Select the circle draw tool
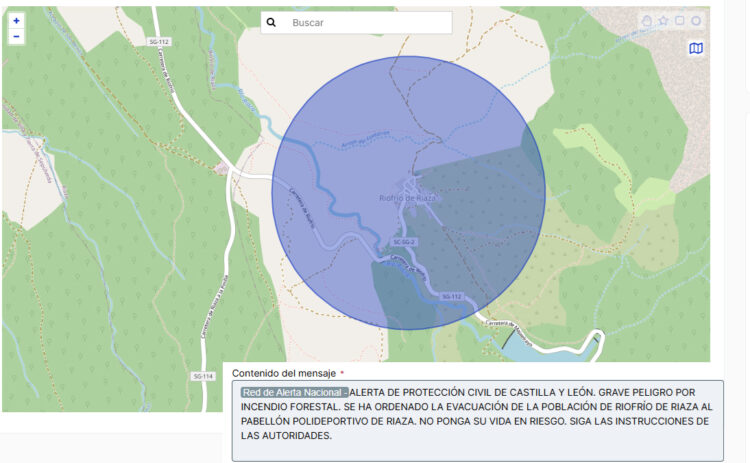The width and height of the screenshot is (750, 463). [x=696, y=20]
